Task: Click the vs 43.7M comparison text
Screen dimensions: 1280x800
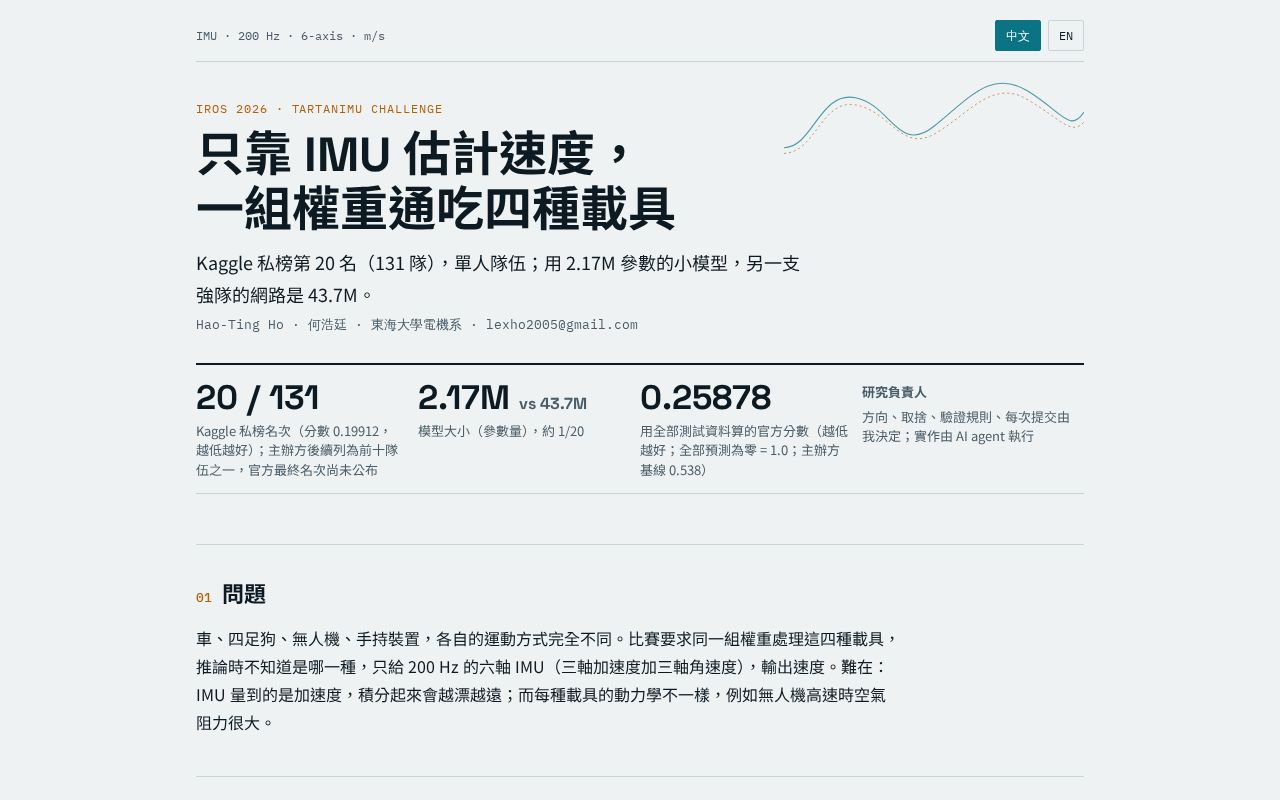Action: [553, 403]
